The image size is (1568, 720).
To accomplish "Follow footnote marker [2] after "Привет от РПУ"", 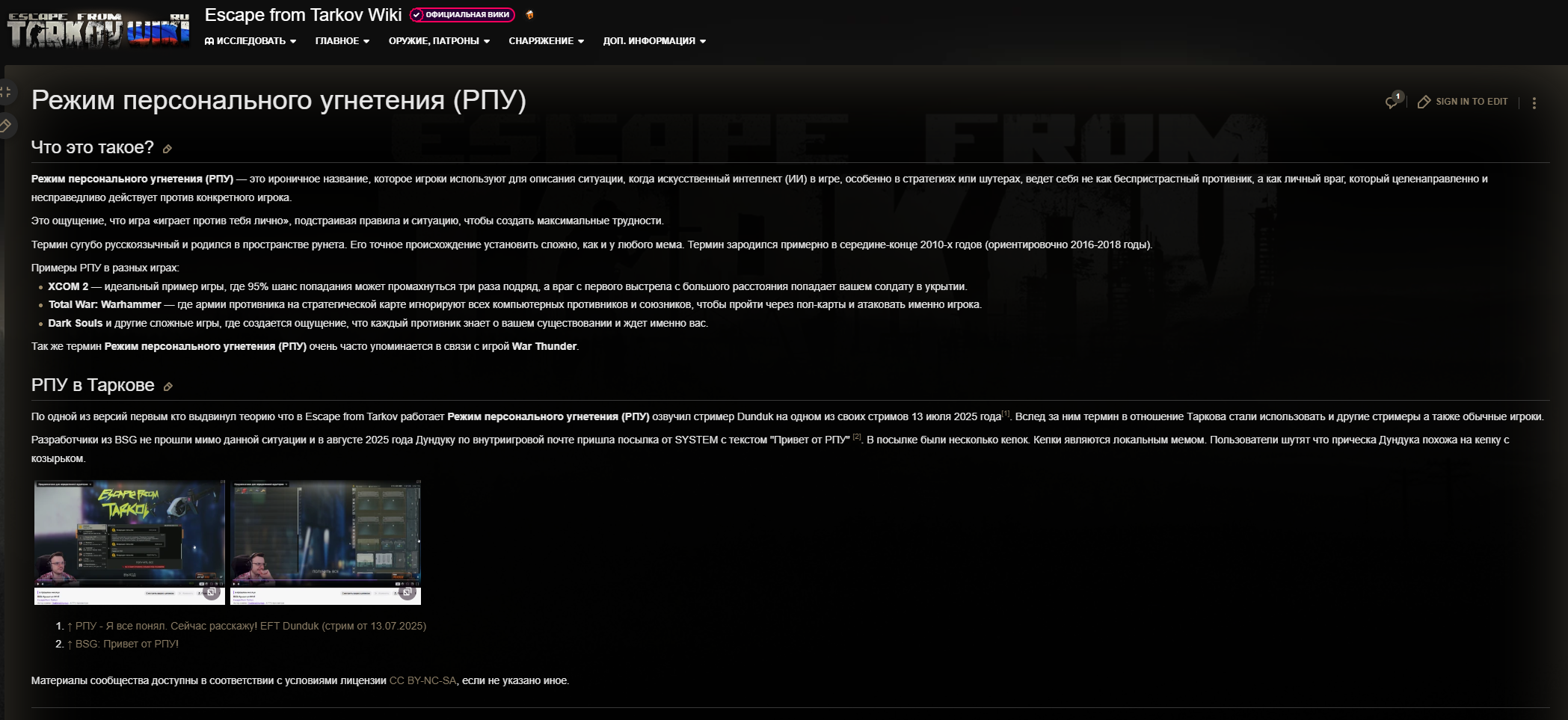I will (x=857, y=437).
